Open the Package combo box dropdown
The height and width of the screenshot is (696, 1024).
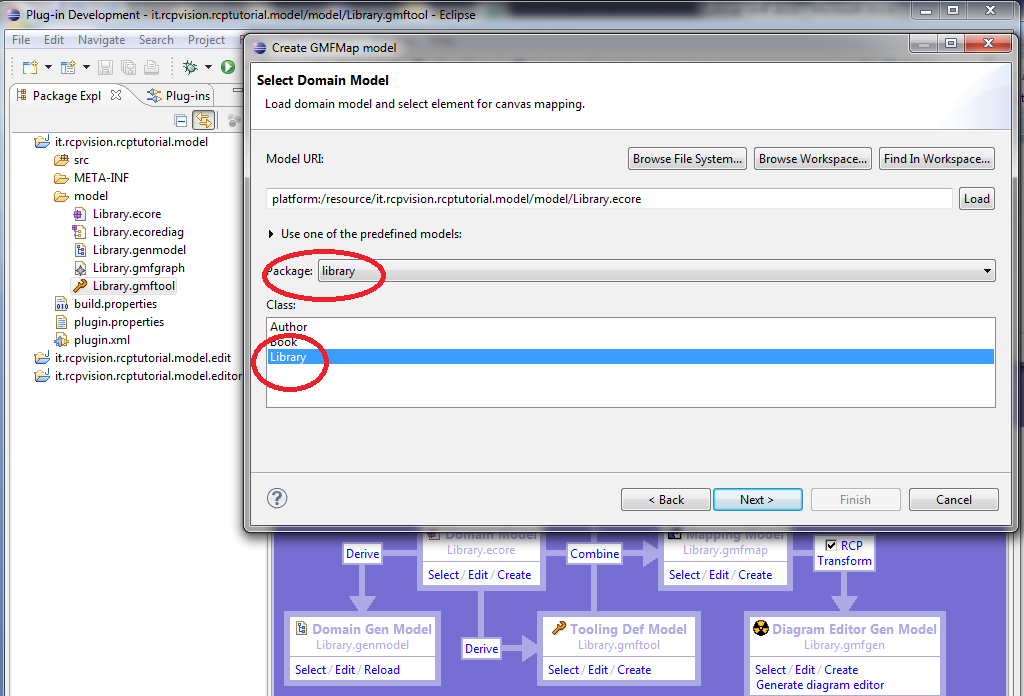[987, 271]
